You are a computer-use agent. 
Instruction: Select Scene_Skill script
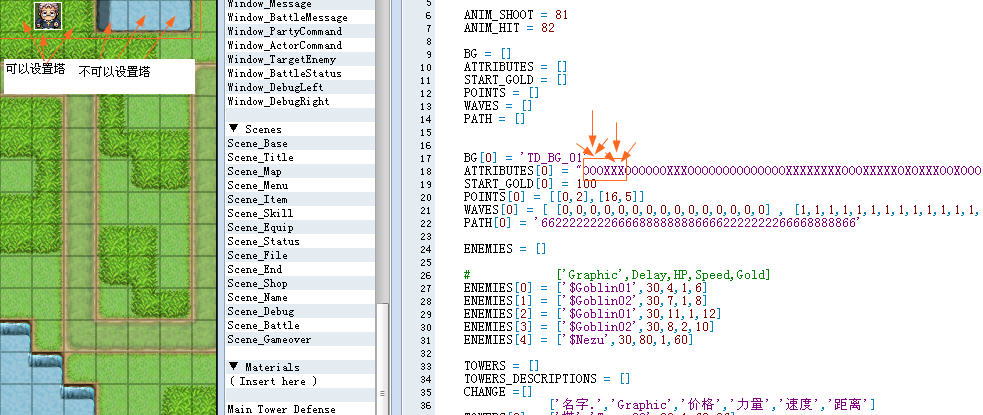[300, 213]
